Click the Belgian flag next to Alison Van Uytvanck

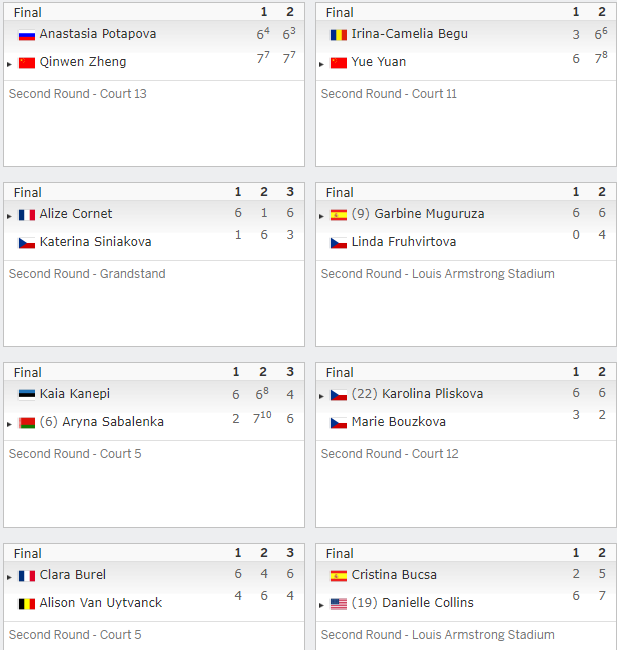(27, 604)
